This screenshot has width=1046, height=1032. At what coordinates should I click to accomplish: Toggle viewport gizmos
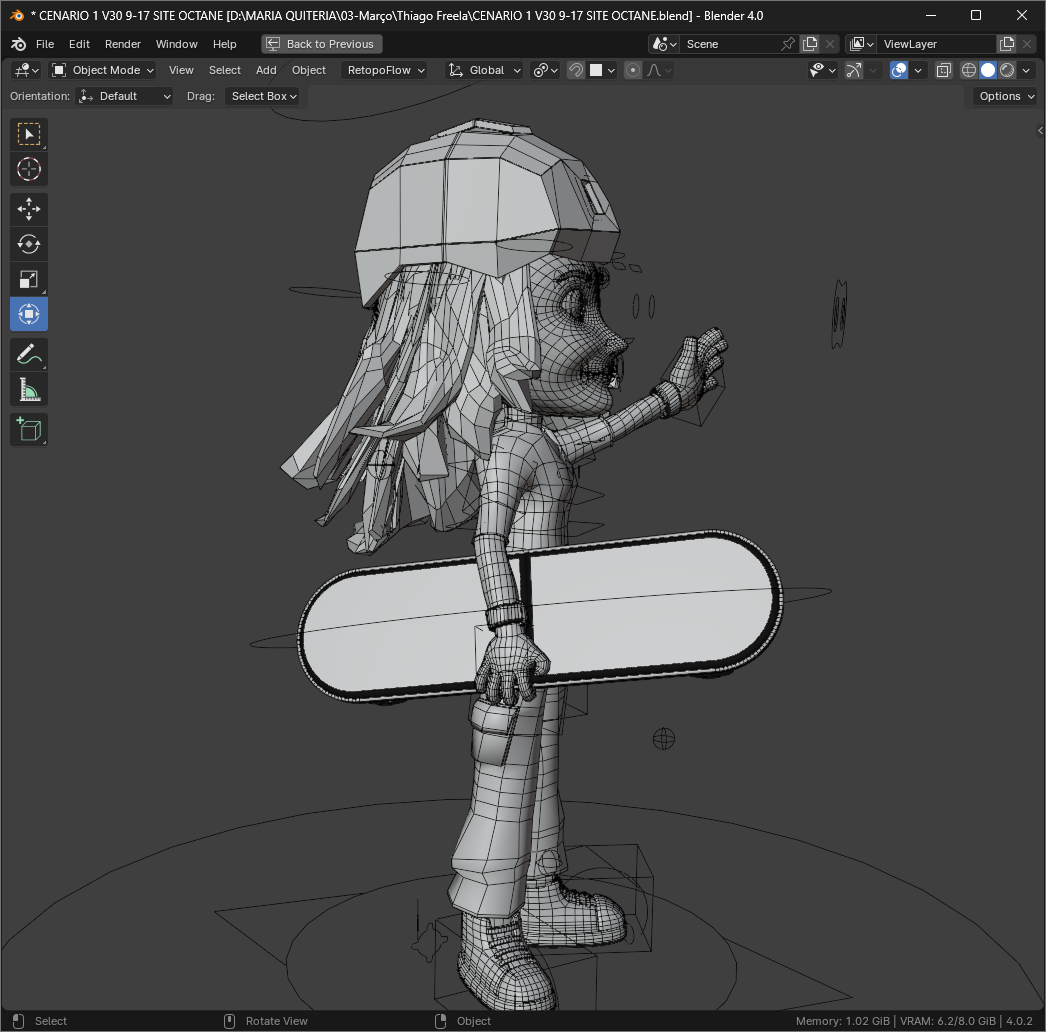pyautogui.click(x=854, y=70)
